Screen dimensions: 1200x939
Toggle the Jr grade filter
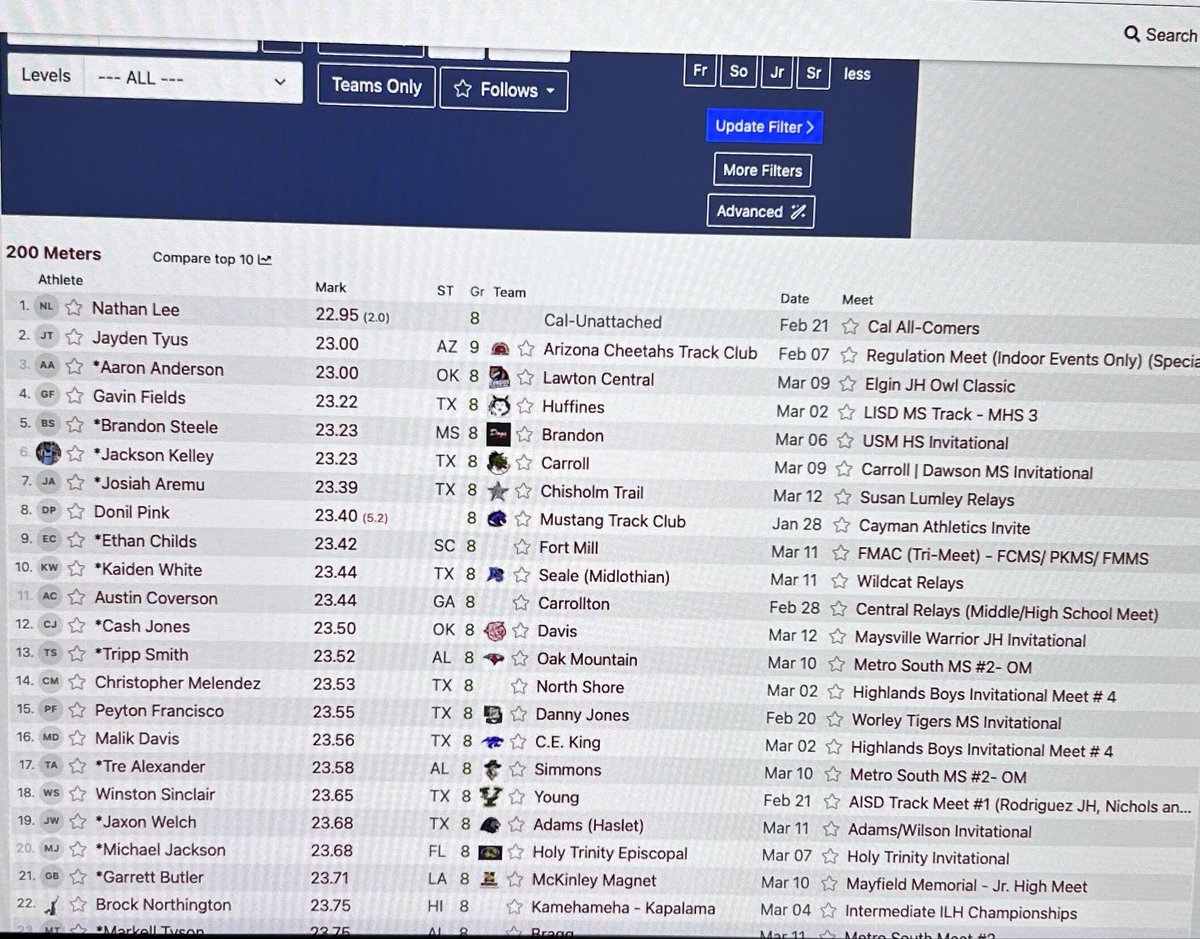[777, 72]
